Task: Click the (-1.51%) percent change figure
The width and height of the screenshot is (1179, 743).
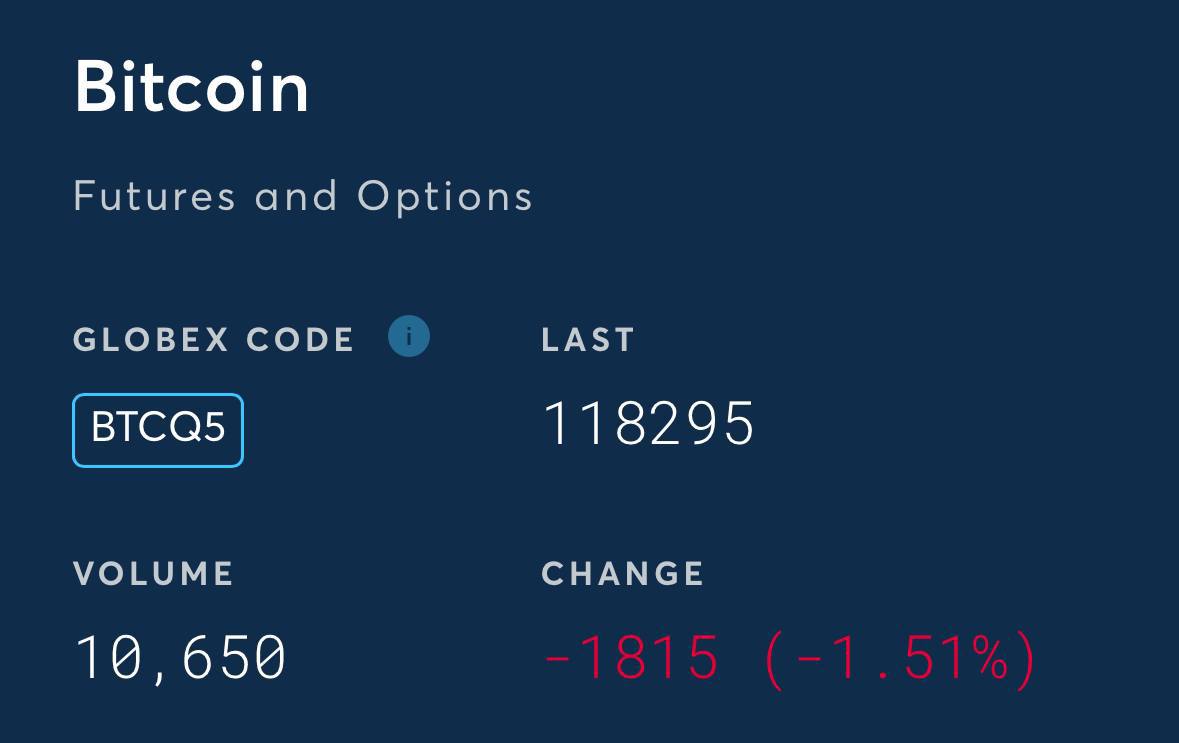Action: 900,660
